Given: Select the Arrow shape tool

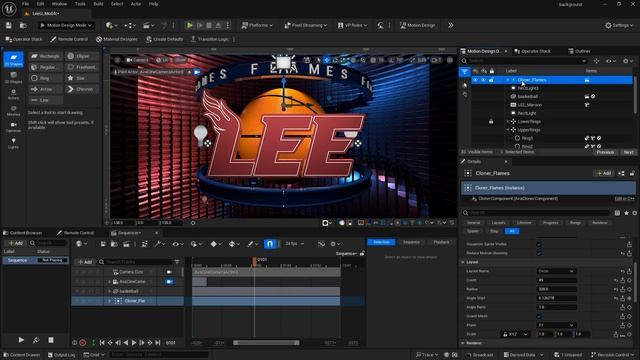Looking at the screenshot, I should pos(46,89).
